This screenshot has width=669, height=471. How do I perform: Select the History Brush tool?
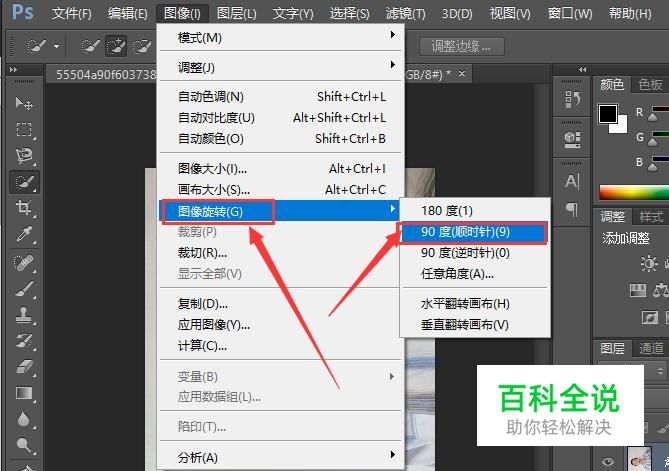point(24,341)
